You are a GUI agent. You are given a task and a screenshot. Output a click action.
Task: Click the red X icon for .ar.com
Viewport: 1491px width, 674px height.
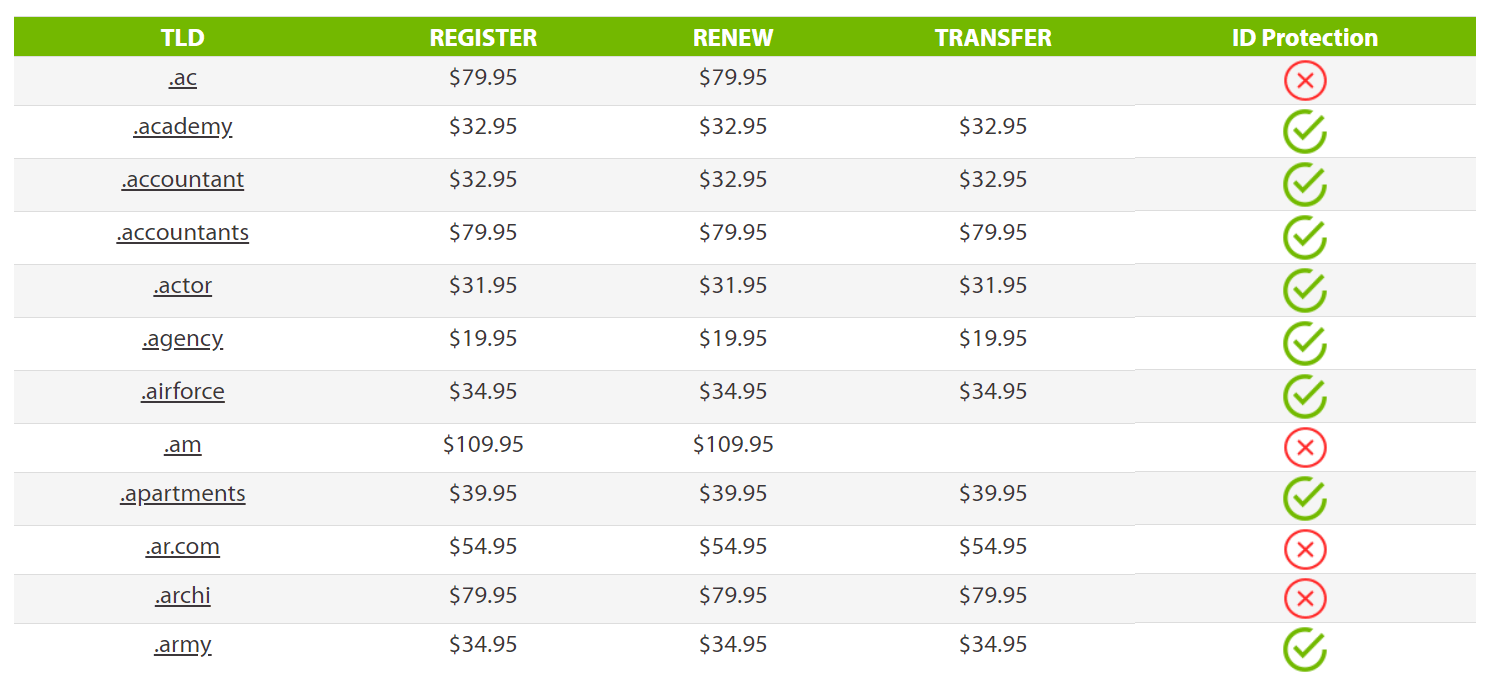[1304, 549]
